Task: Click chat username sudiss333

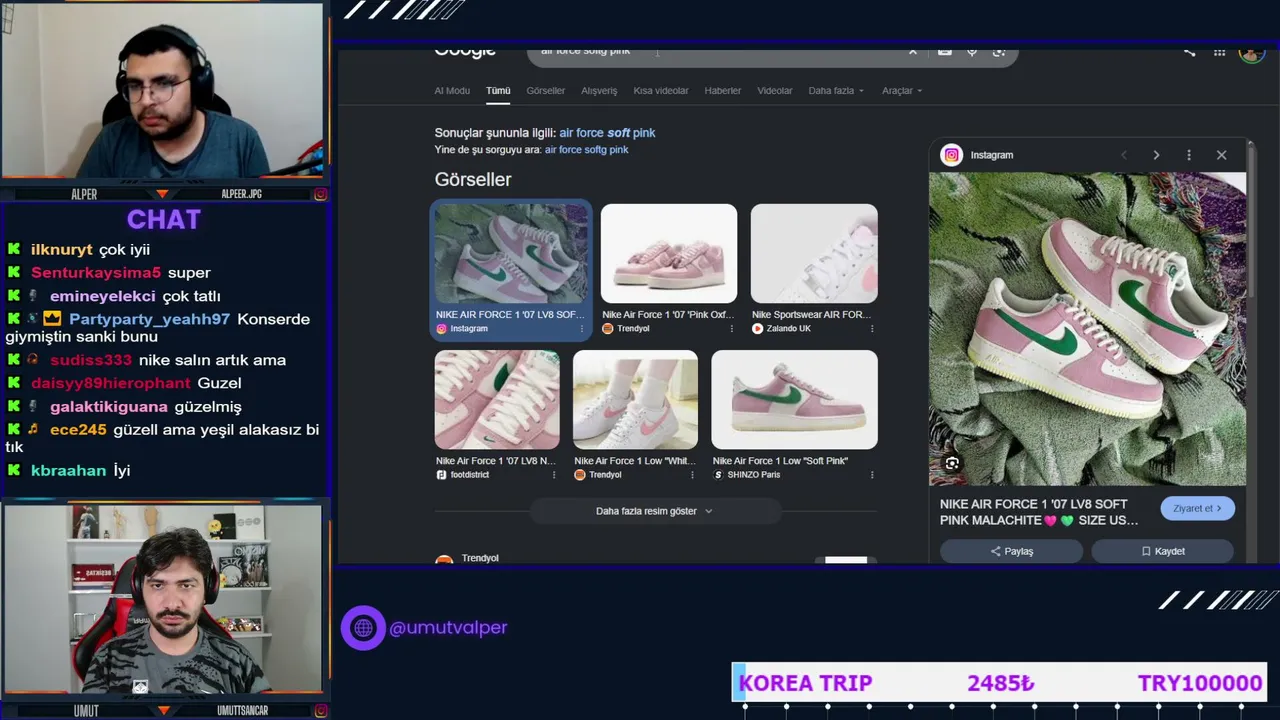Action: pyautogui.click(x=91, y=360)
